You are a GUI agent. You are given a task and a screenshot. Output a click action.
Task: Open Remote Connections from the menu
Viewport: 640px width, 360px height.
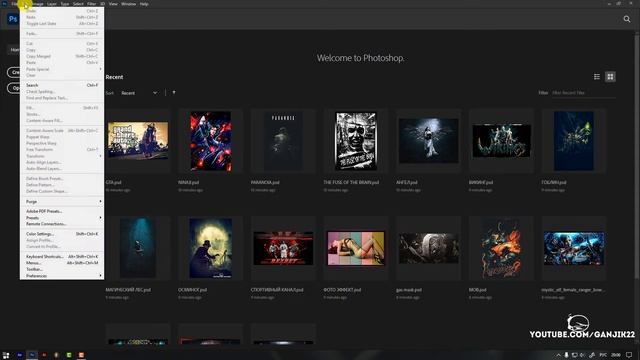coord(62,224)
